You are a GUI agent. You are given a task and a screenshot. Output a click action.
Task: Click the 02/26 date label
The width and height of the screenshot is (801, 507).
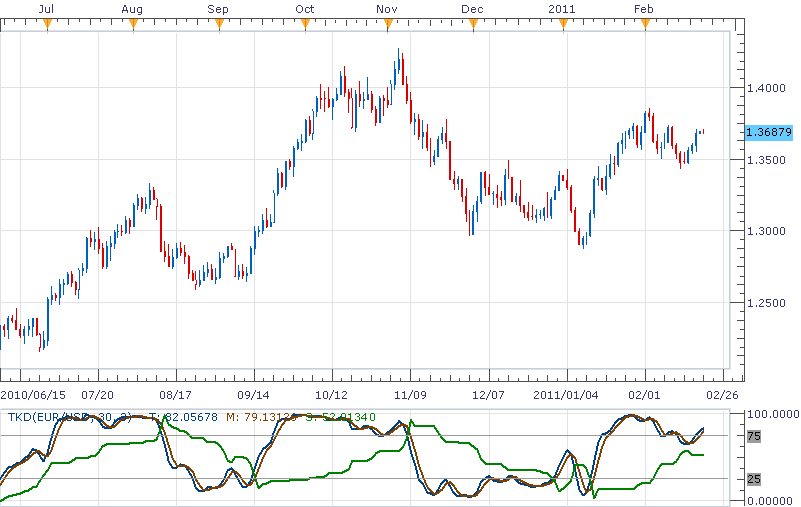[722, 395]
